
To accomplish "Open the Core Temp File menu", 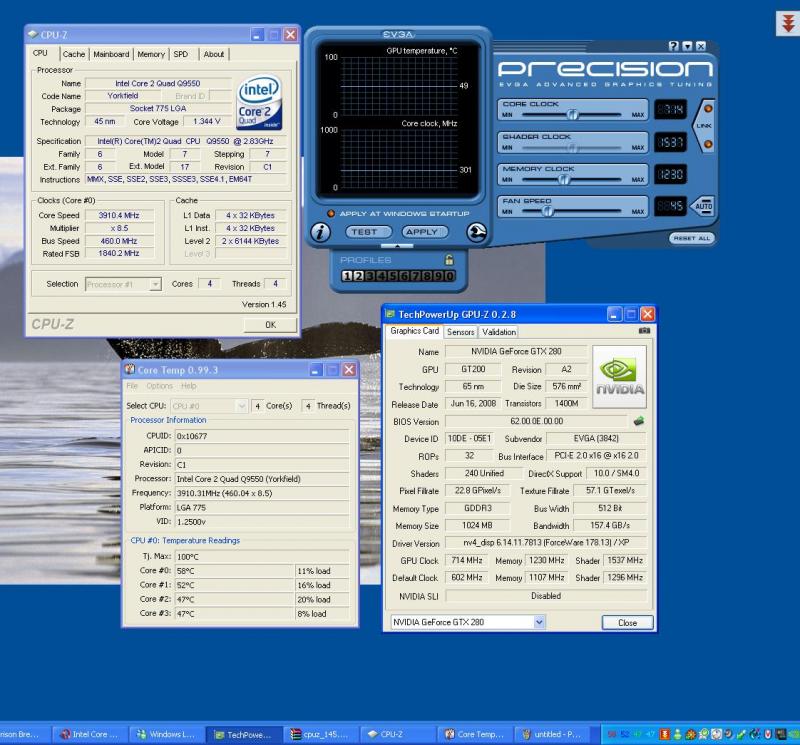I will (x=132, y=386).
